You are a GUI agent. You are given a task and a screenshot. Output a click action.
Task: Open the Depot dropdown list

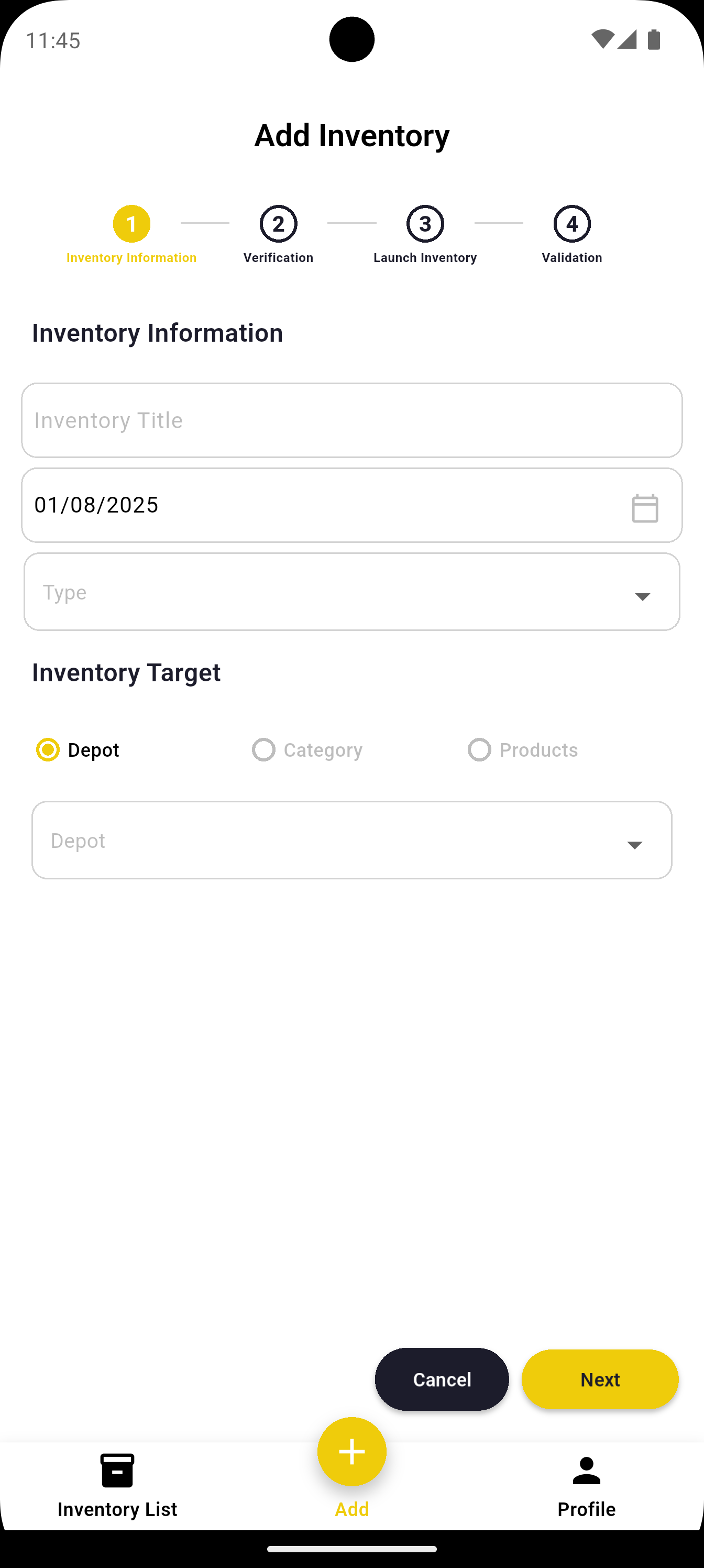(351, 840)
